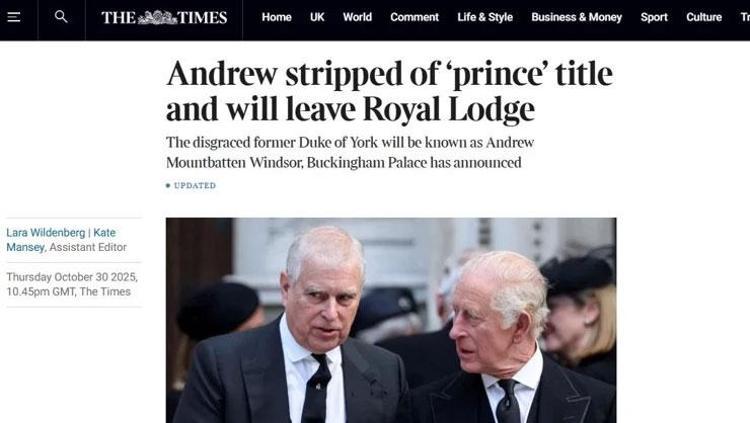The width and height of the screenshot is (750, 423).
Task: Open the Sport section
Action: [654, 17]
